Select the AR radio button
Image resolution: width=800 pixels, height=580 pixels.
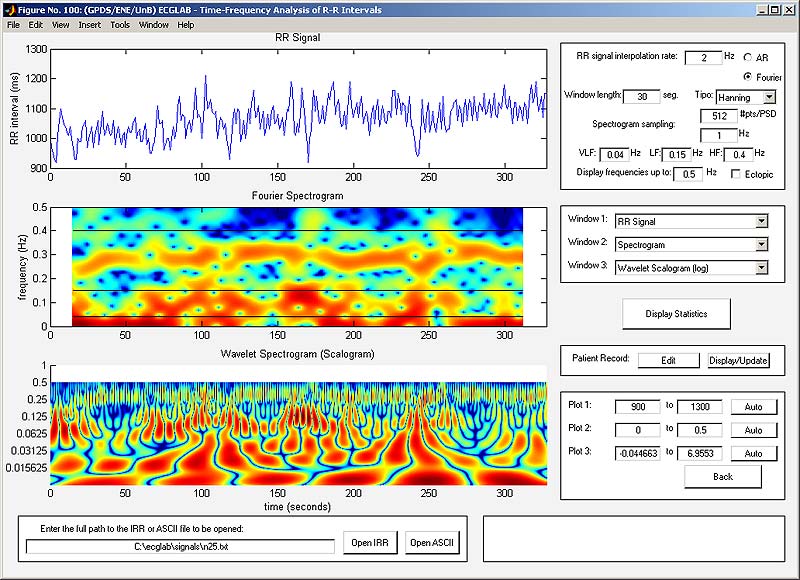tap(748, 59)
